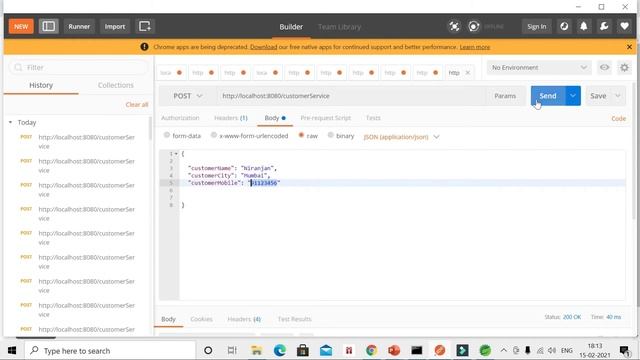Open the Interceptor satellite icon
The width and height of the screenshot is (640, 360).
[x=454, y=27]
